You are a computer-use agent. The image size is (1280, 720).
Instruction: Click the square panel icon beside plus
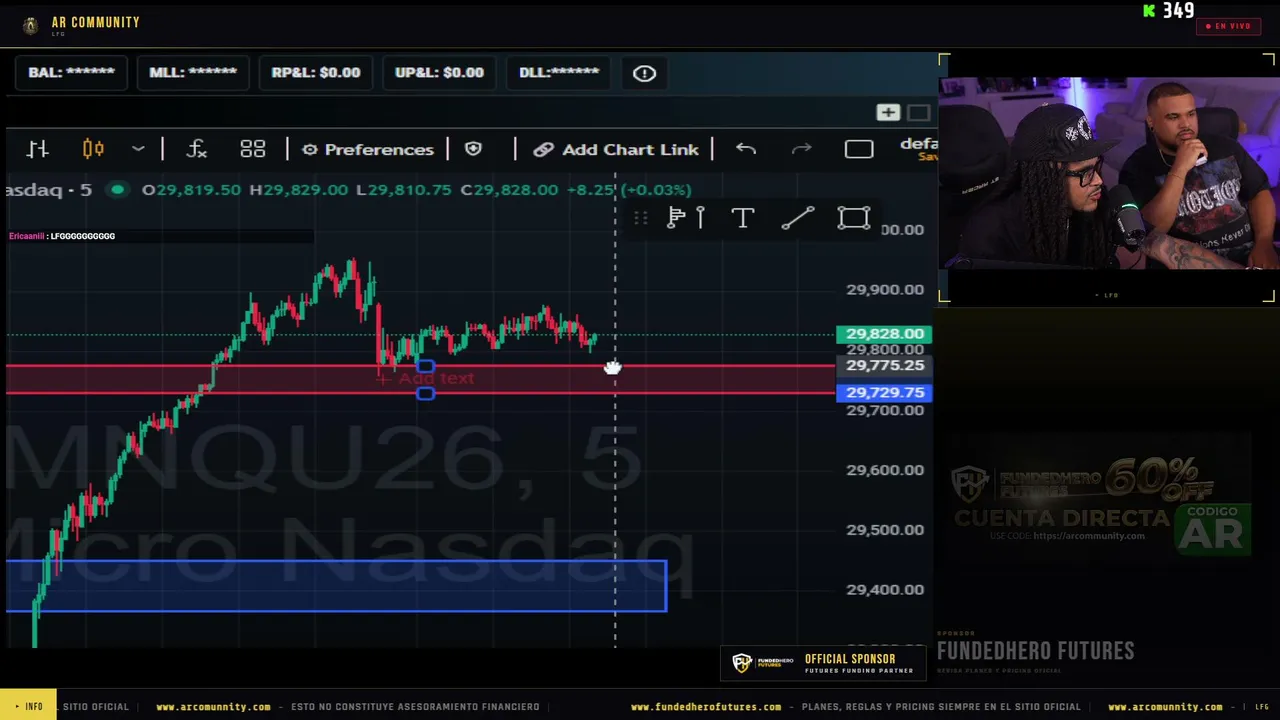(919, 112)
